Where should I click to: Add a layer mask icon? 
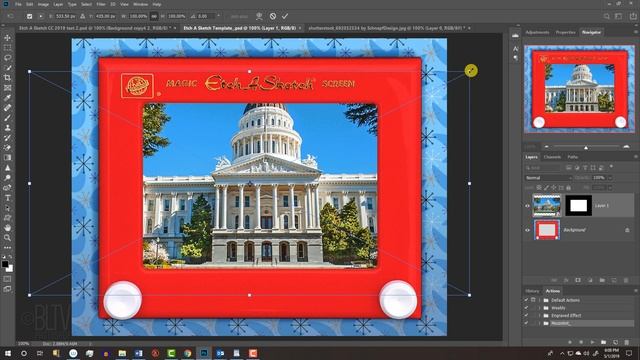[578, 280]
